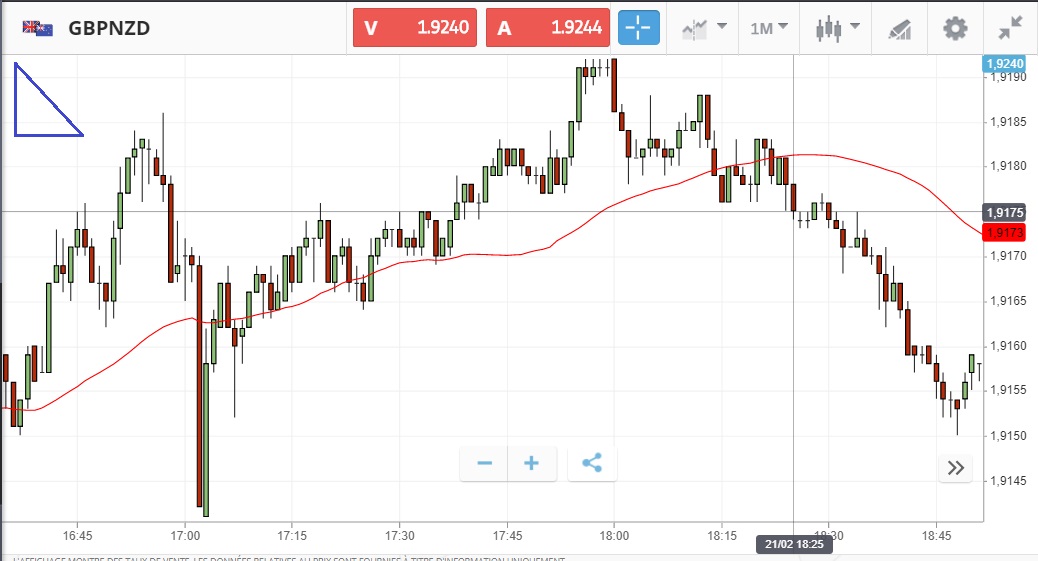The image size is (1038, 561).
Task: Open the candlestick chart type dropdown
Action: pyautogui.click(x=834, y=28)
